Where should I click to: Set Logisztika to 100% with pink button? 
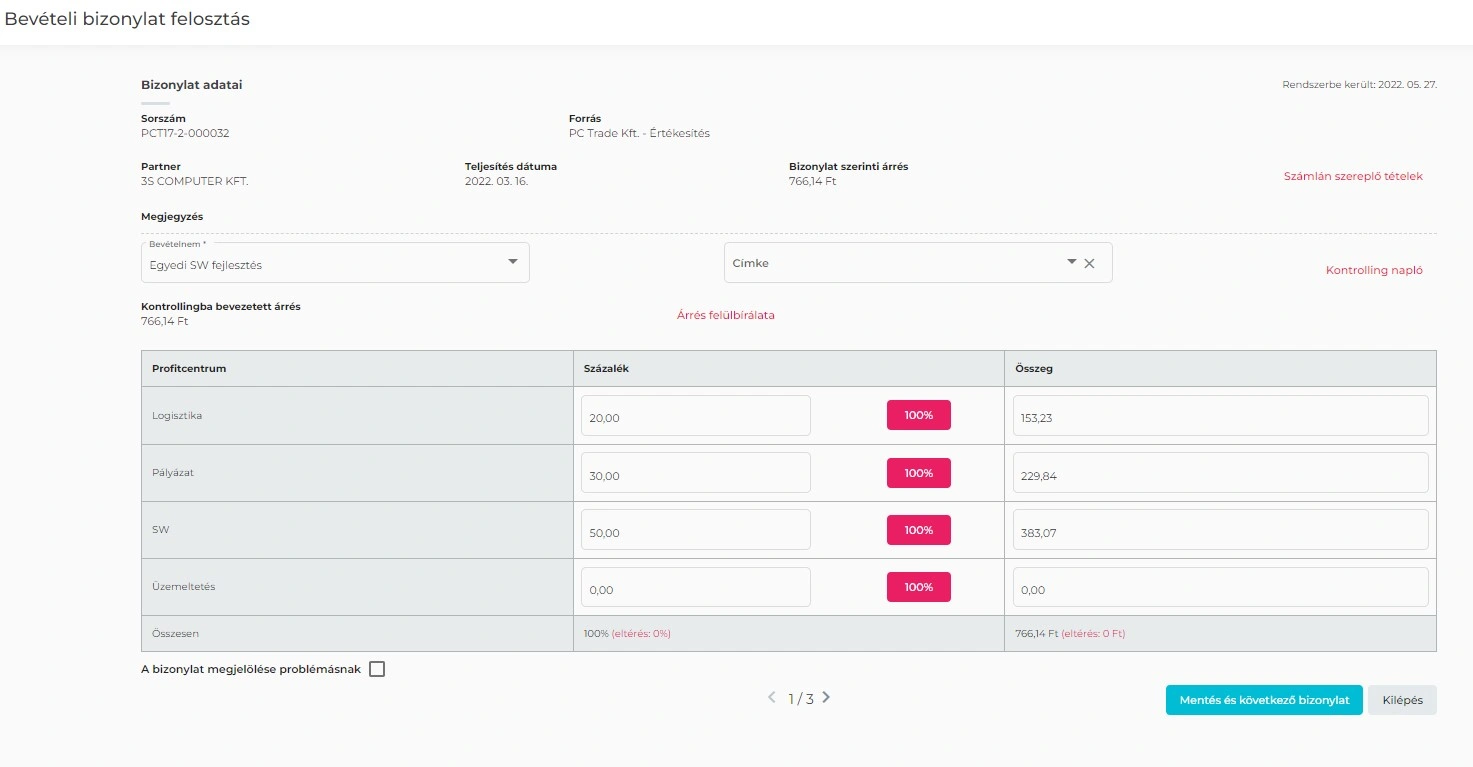point(918,415)
